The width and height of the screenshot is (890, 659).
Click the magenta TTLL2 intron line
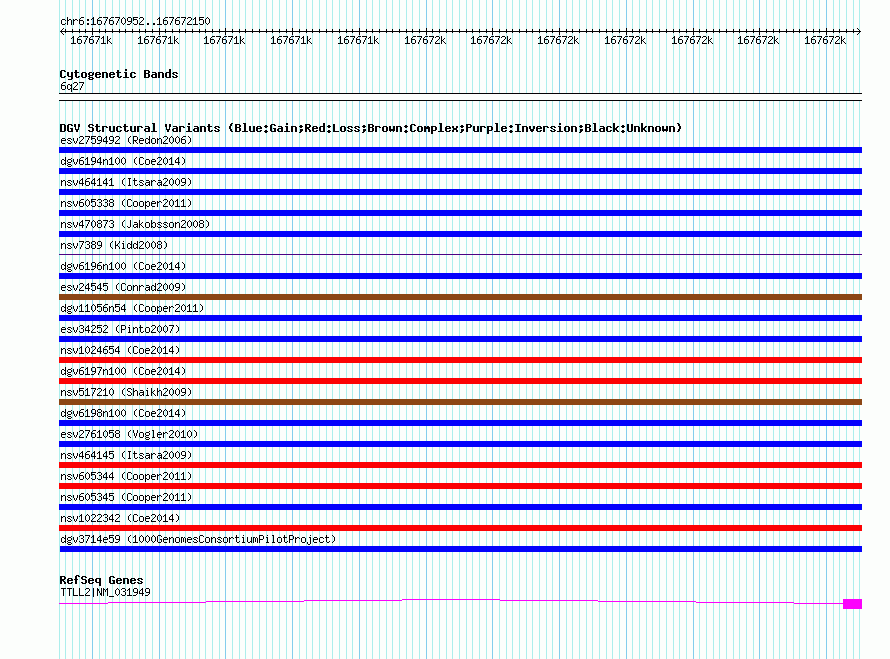point(451,599)
